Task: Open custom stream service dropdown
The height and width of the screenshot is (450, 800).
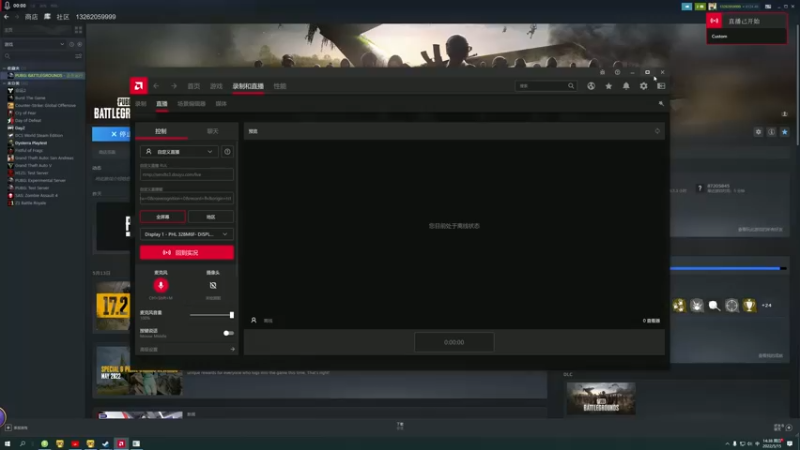Action: (x=179, y=152)
